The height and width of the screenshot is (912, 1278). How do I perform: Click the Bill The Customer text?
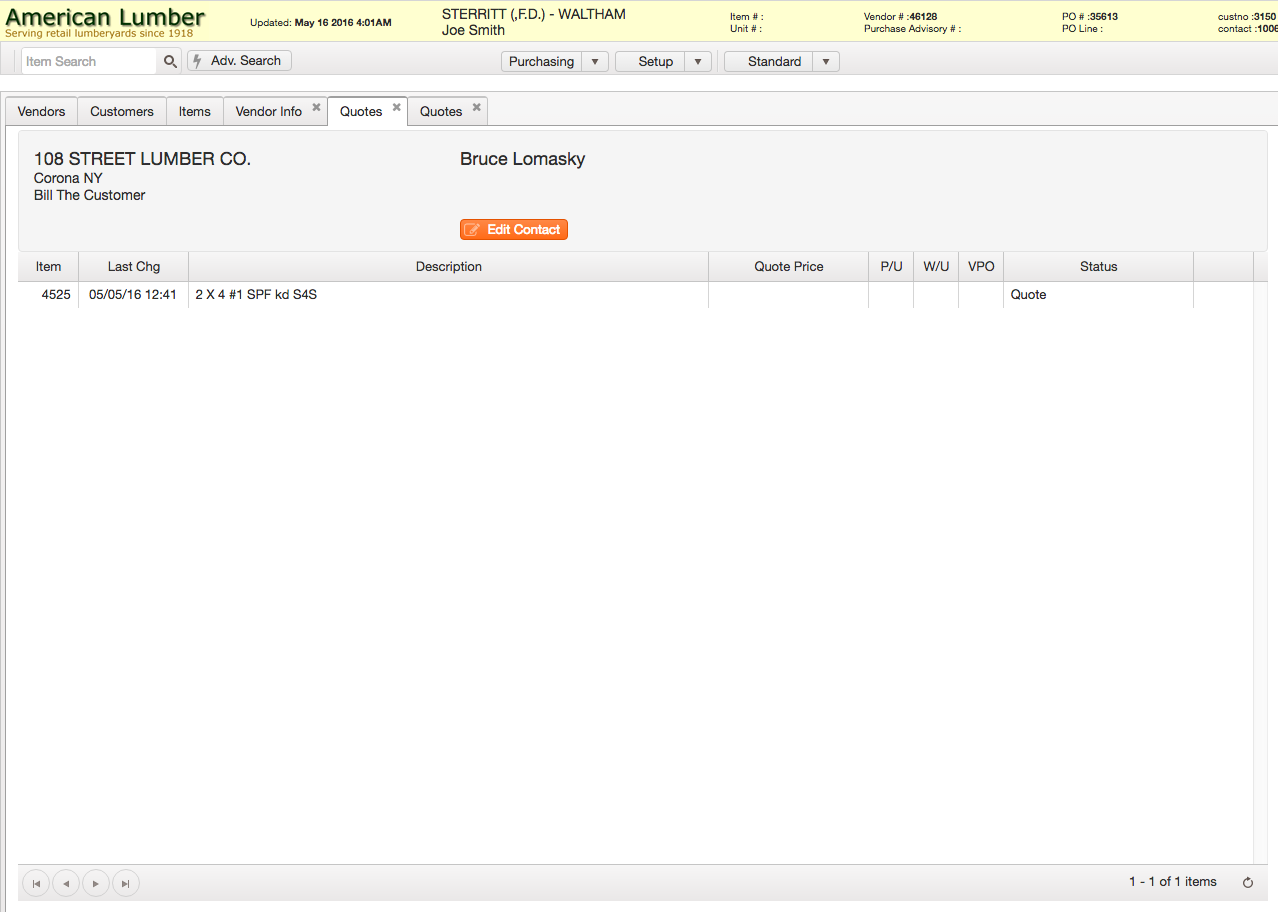(x=90, y=195)
